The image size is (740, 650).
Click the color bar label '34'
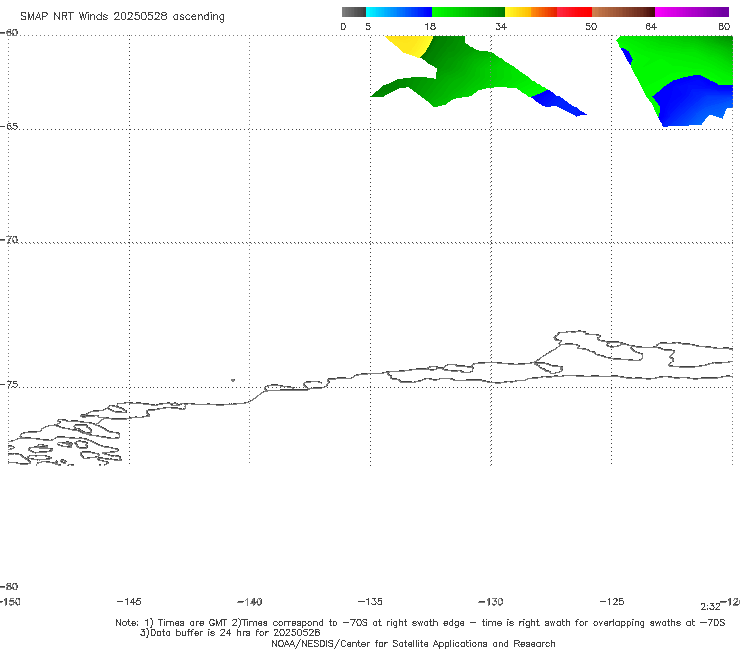tap(501, 27)
